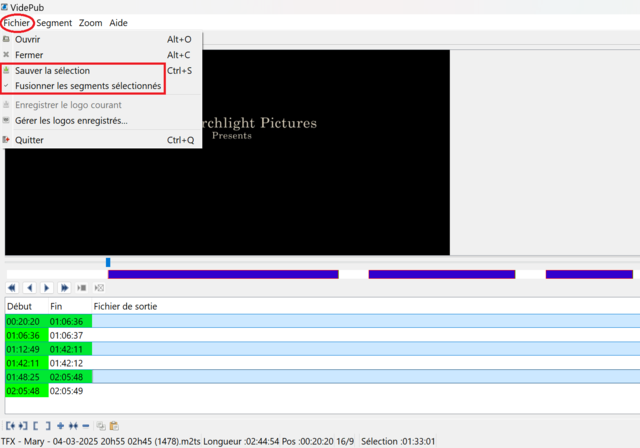Viewport: 640px width, 448px height.
Task: Step backward with the single left arrow
Action: click(29, 288)
